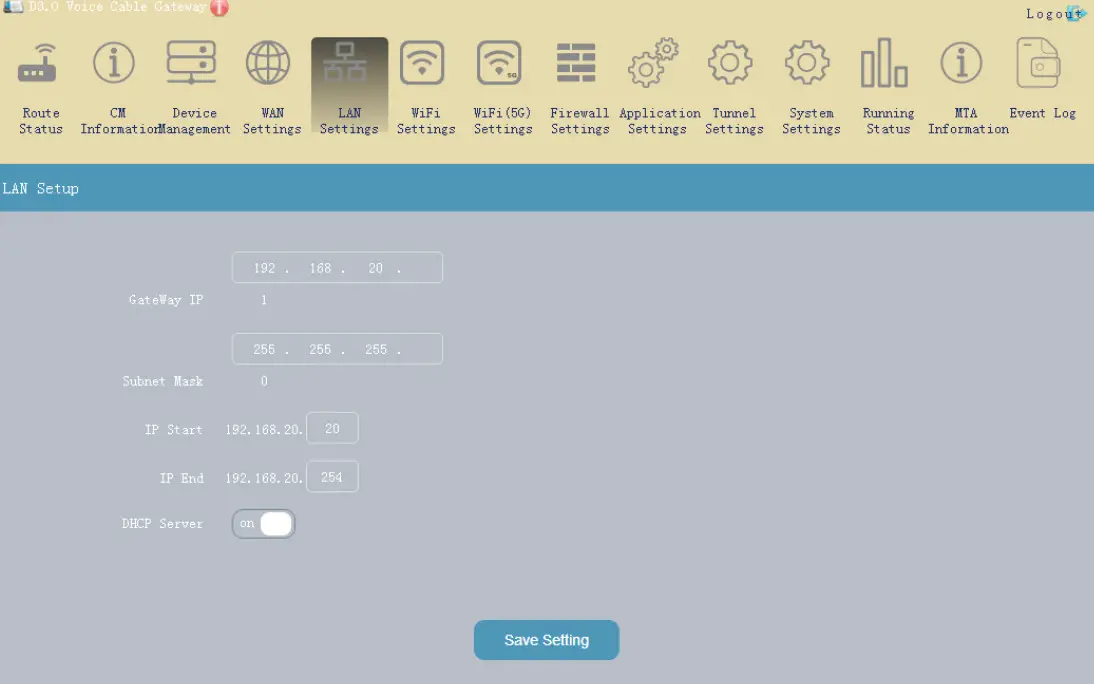Click the LAN Setup section header text

[x=40, y=188]
